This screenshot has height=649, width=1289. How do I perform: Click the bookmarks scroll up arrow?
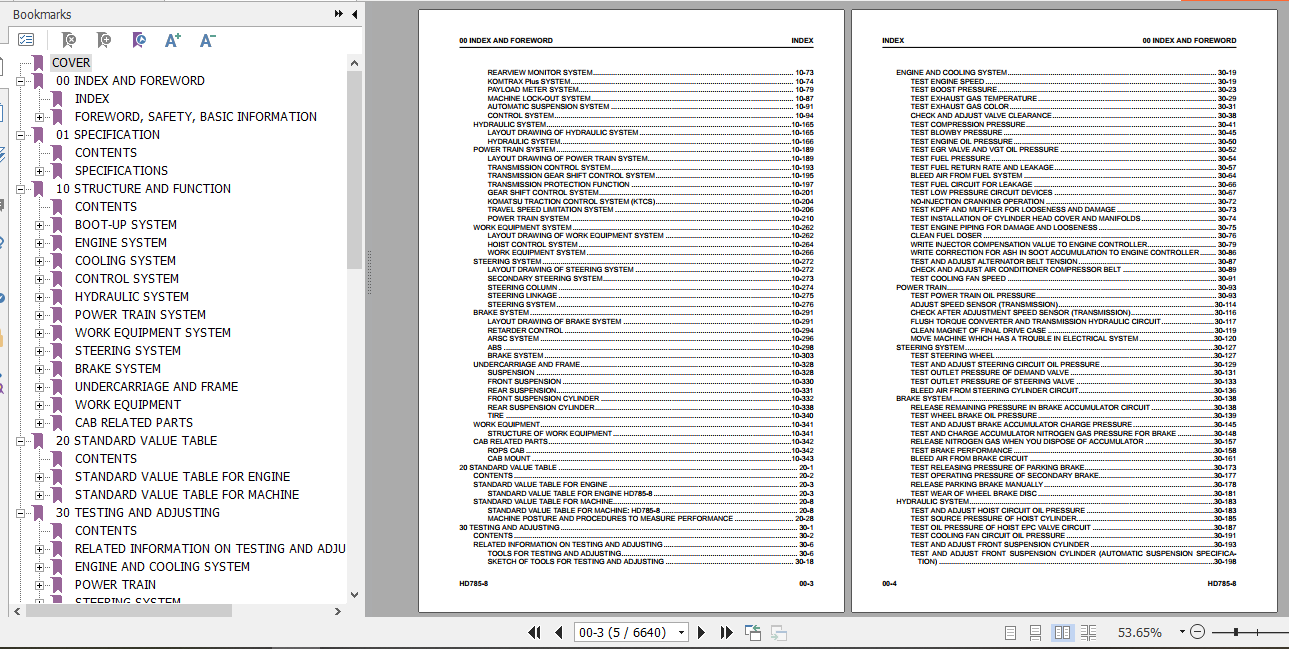tap(354, 62)
